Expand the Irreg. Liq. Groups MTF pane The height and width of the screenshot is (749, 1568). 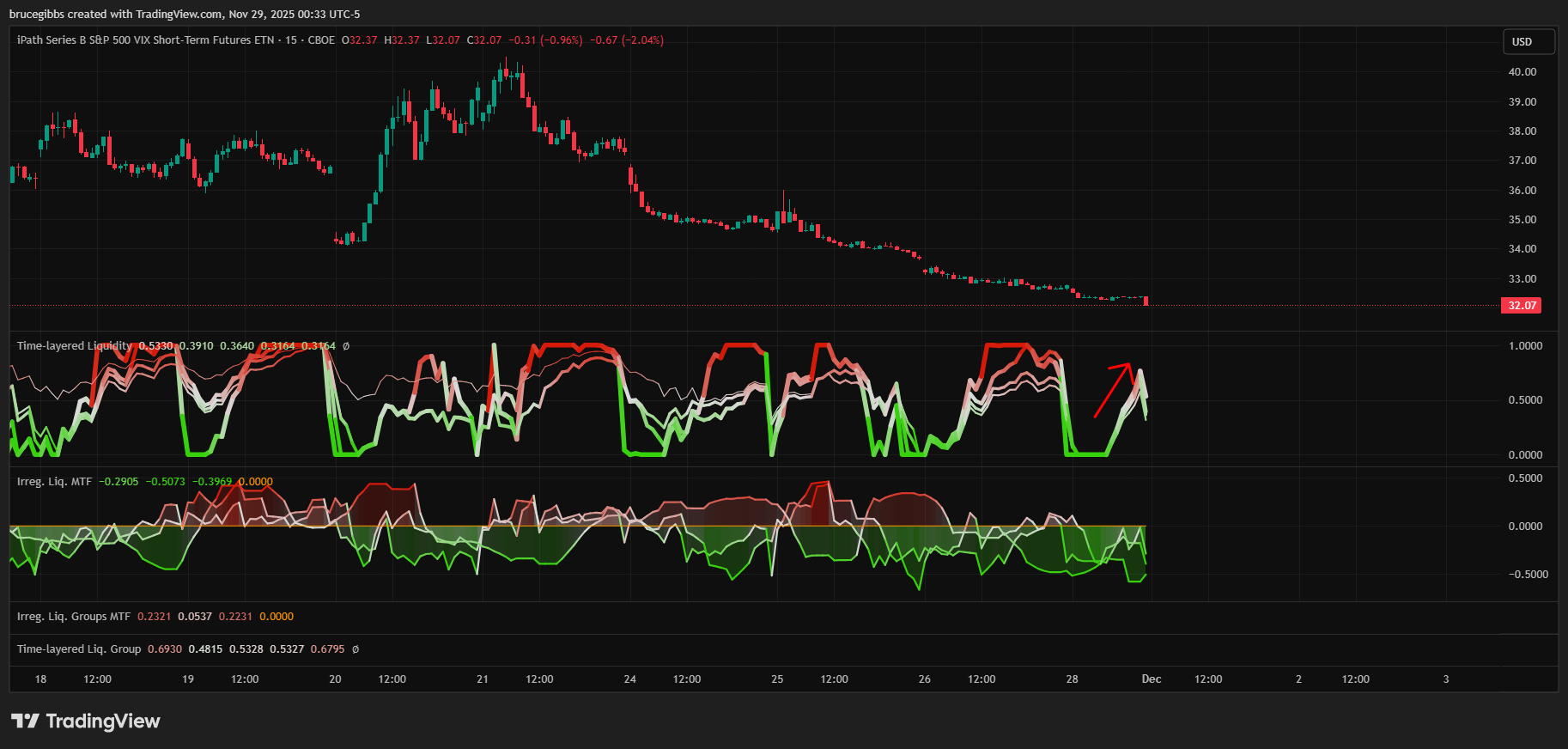pyautogui.click(x=74, y=617)
